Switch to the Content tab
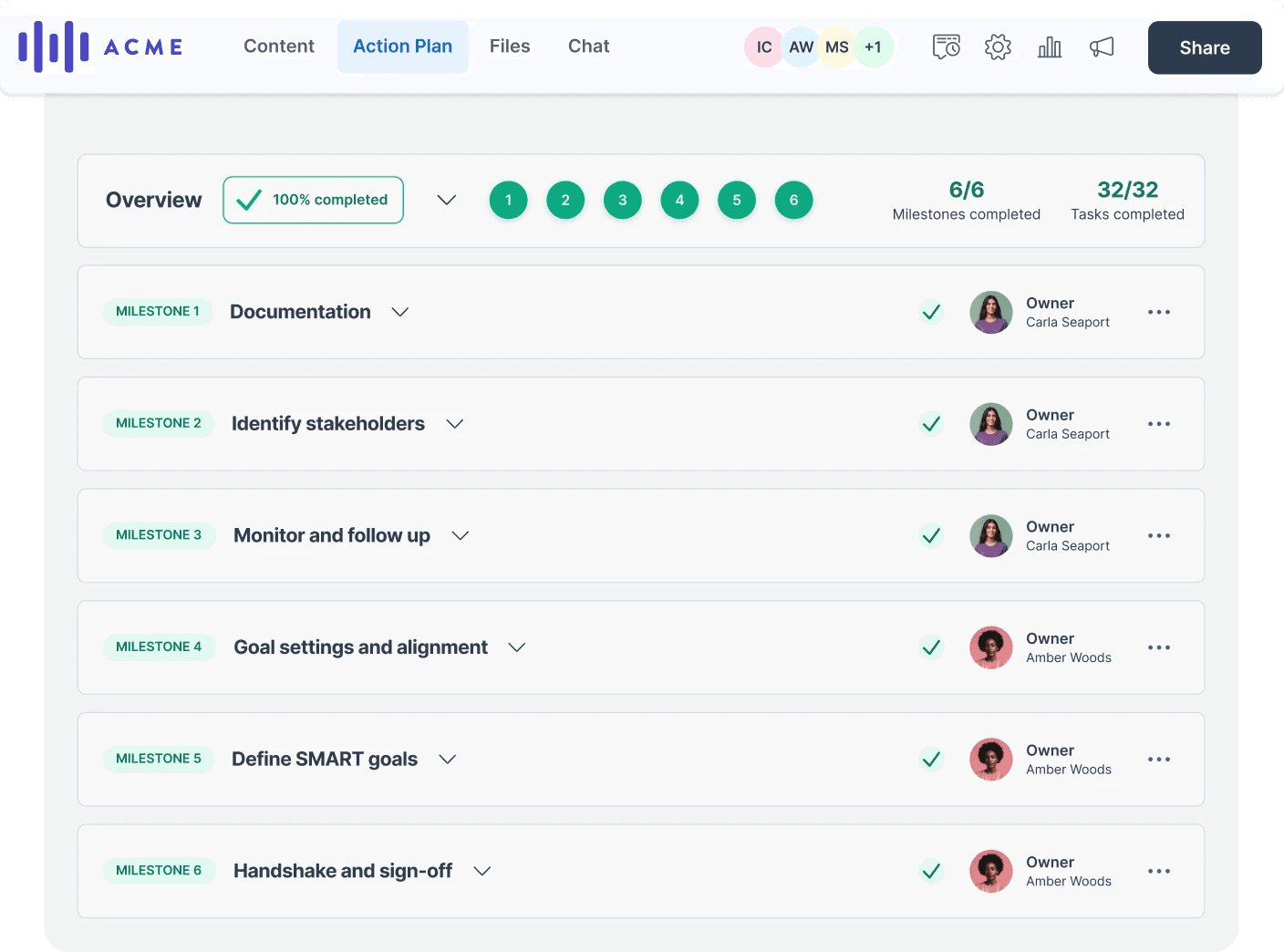The width and height of the screenshot is (1284, 952). 278,47
